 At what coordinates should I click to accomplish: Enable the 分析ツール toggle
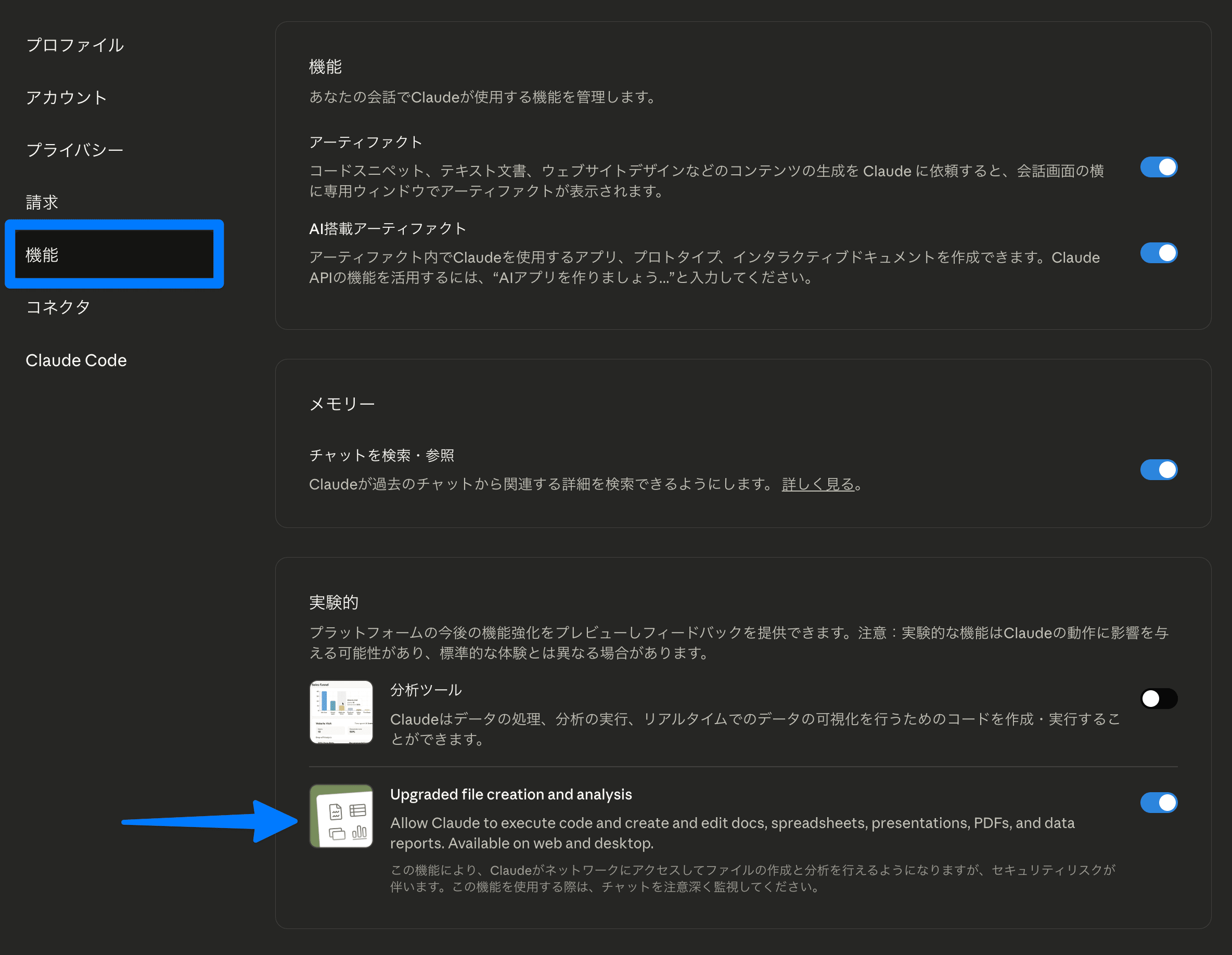[x=1158, y=699]
